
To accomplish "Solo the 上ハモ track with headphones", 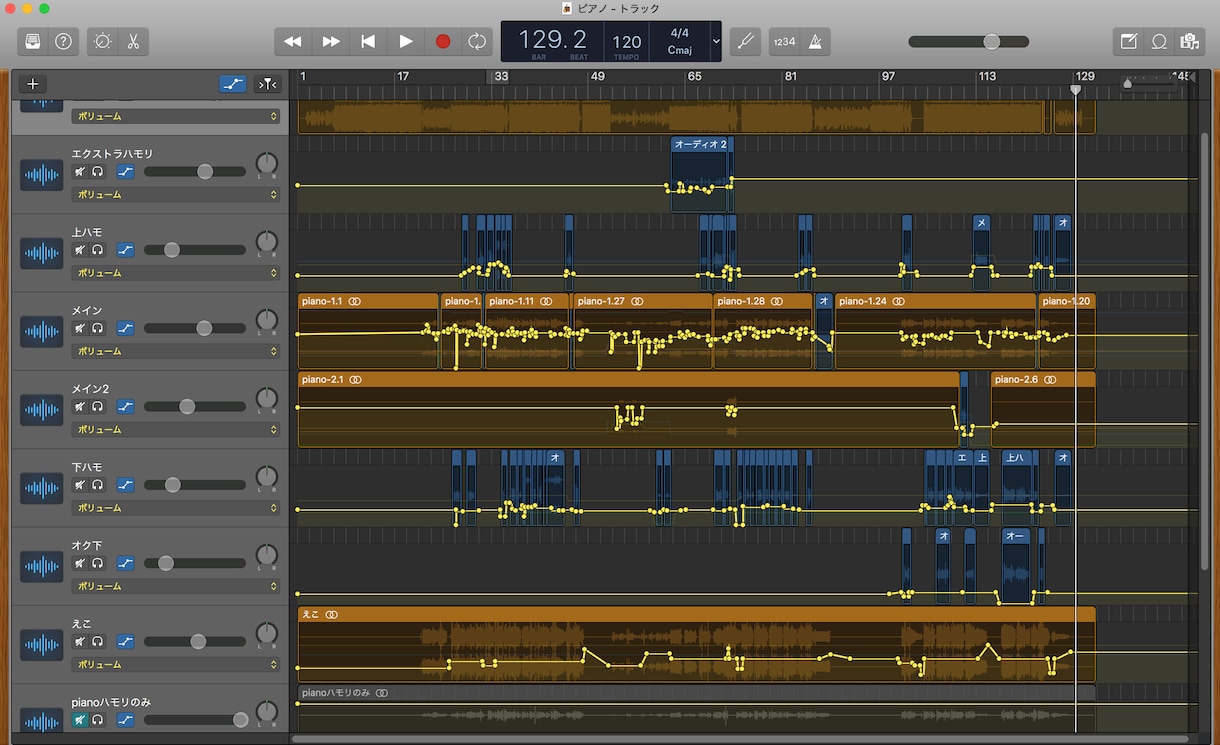I will pyautogui.click(x=97, y=250).
